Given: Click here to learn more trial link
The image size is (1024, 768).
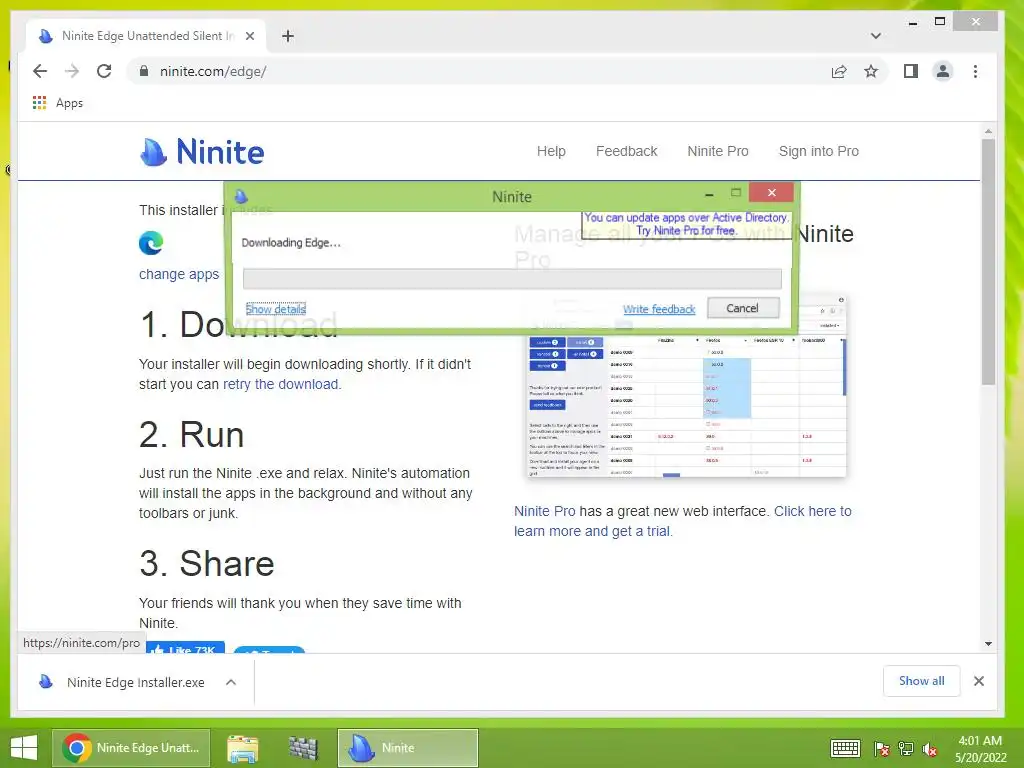Looking at the screenshot, I should click(682, 521).
